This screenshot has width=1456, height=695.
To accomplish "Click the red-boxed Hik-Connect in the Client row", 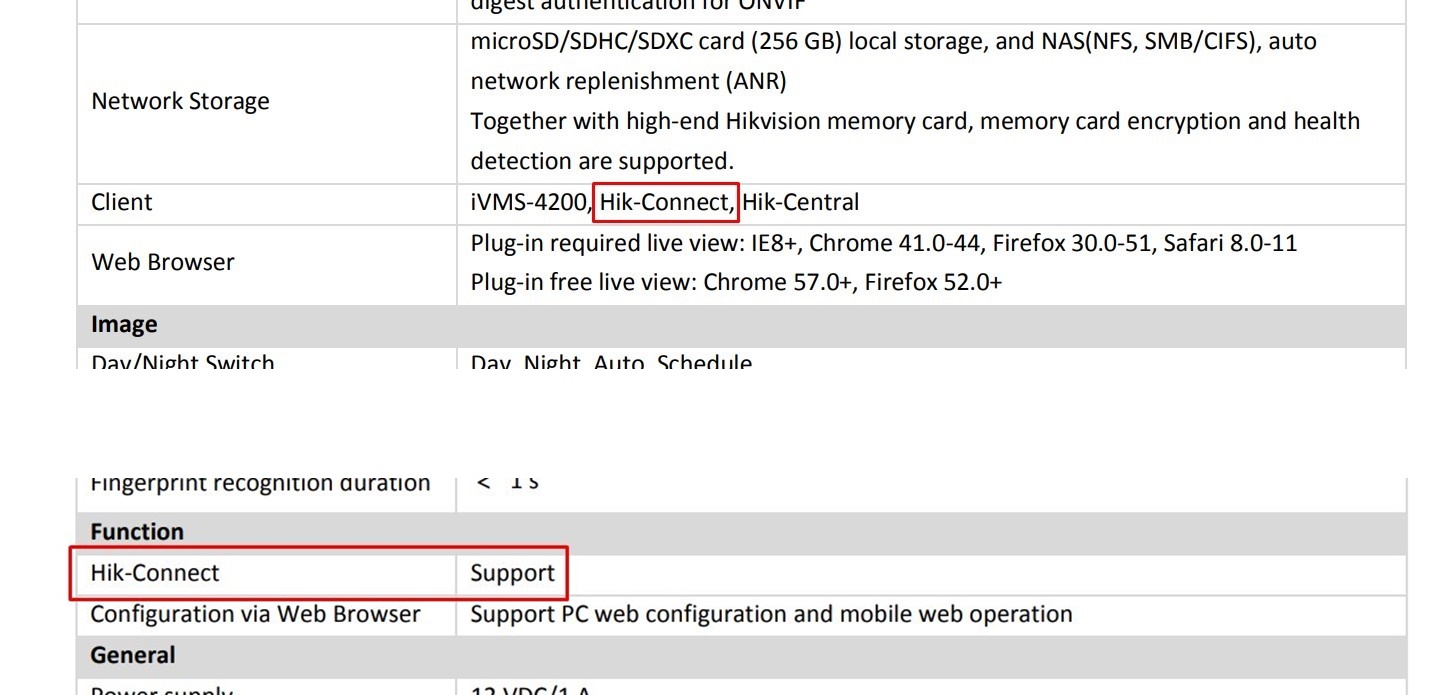I will point(665,202).
